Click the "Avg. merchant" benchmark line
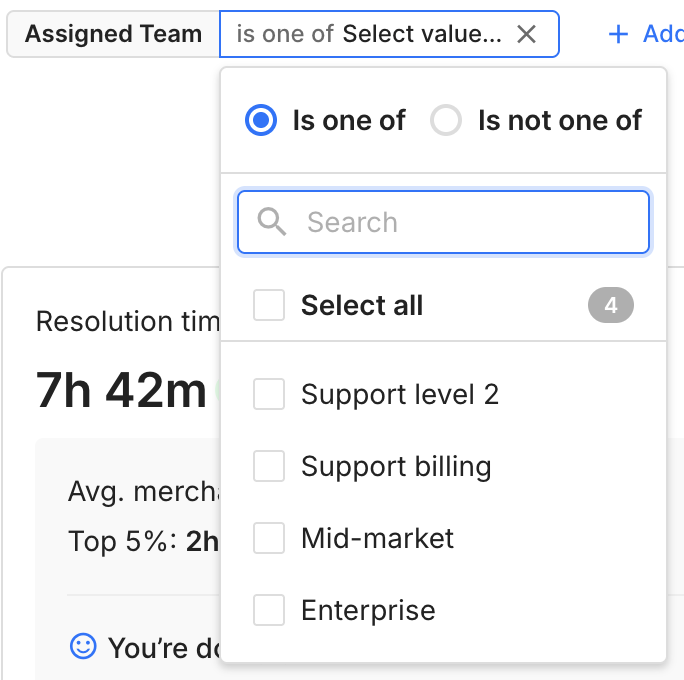This screenshot has width=684, height=680. click(143, 491)
